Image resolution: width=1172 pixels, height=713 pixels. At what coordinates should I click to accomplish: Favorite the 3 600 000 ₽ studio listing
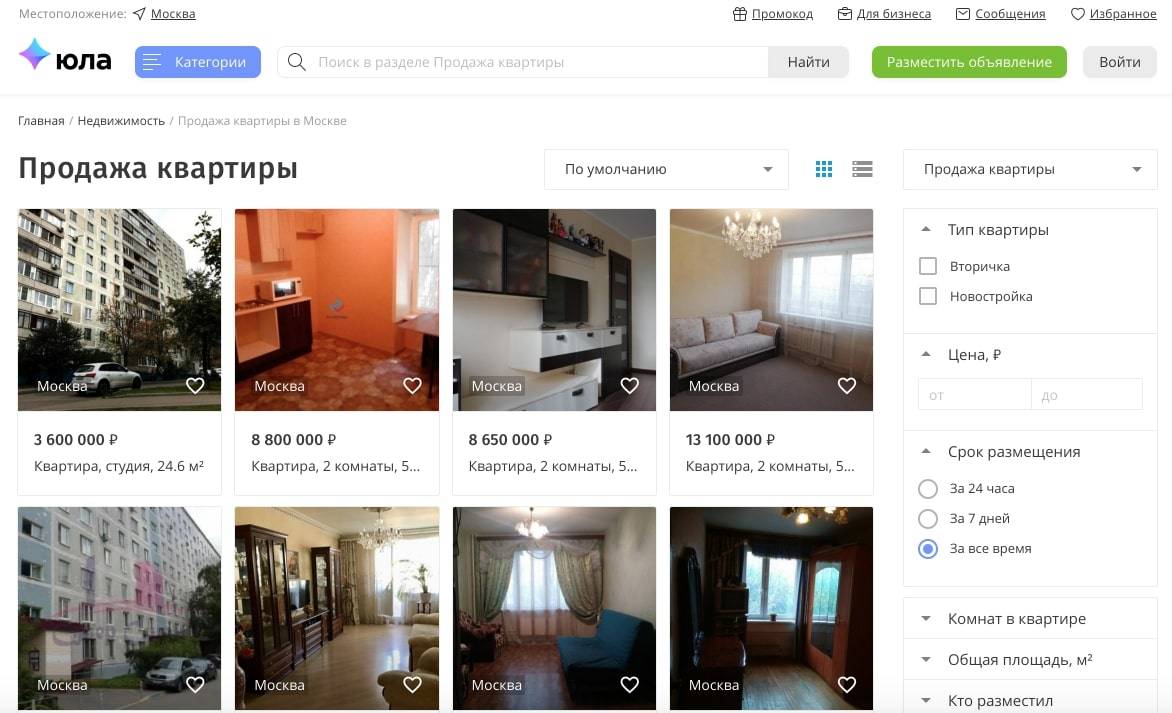tap(195, 386)
